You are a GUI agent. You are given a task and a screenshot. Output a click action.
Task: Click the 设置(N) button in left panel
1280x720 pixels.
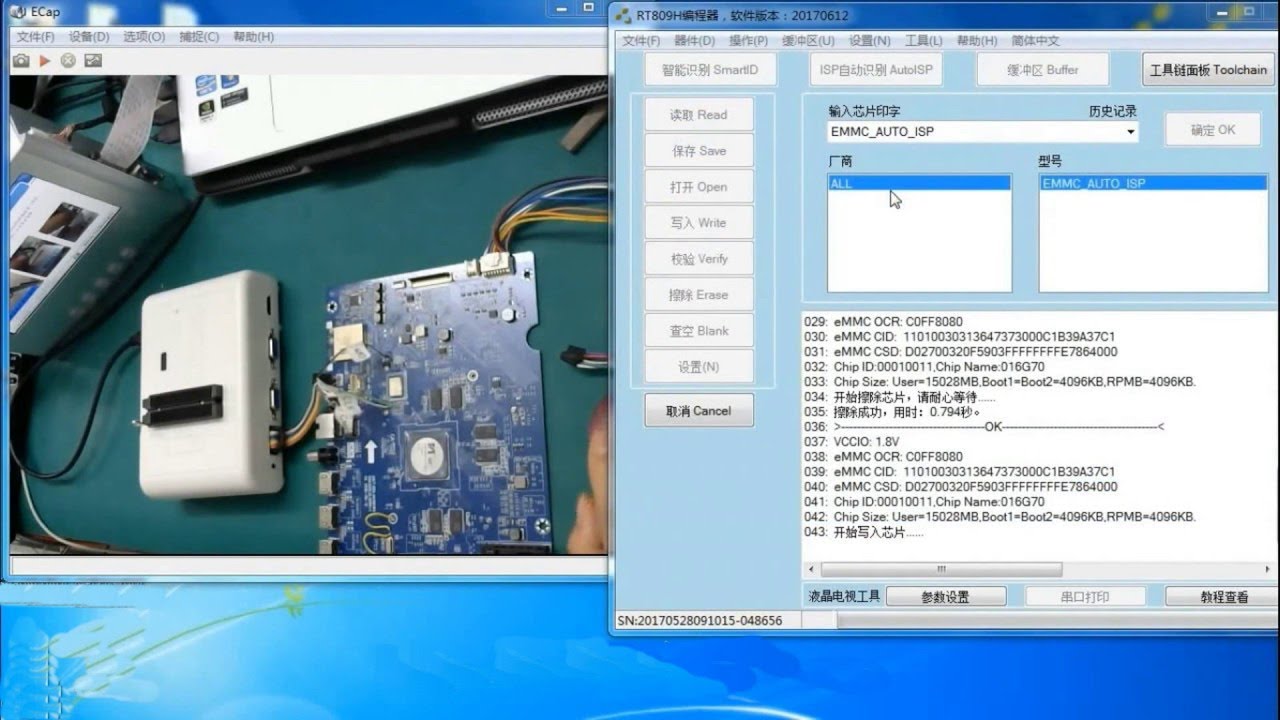pyautogui.click(x=699, y=367)
